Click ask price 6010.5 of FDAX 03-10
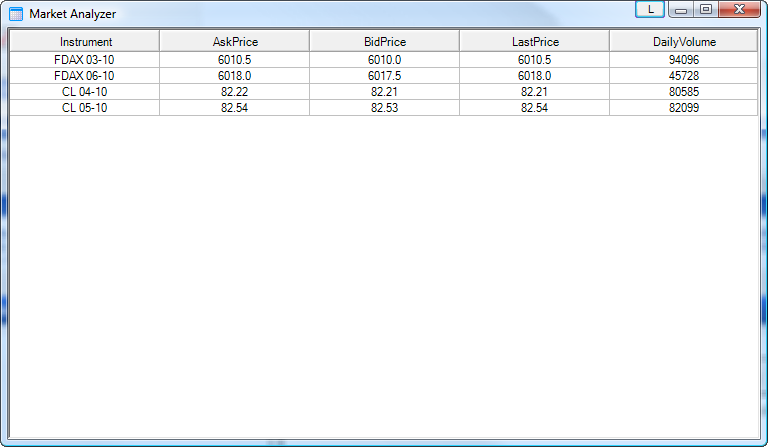 point(235,60)
